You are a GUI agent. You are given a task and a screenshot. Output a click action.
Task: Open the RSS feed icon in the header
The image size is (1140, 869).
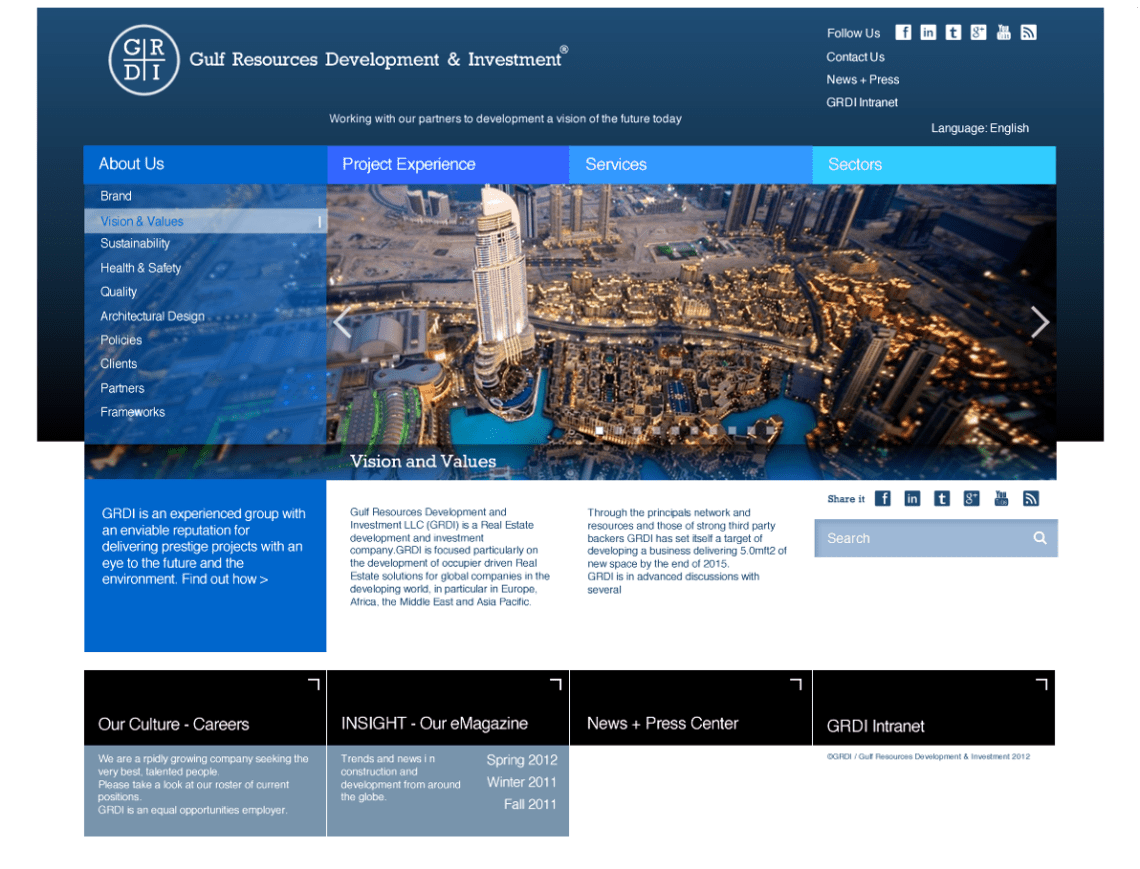click(x=1028, y=32)
